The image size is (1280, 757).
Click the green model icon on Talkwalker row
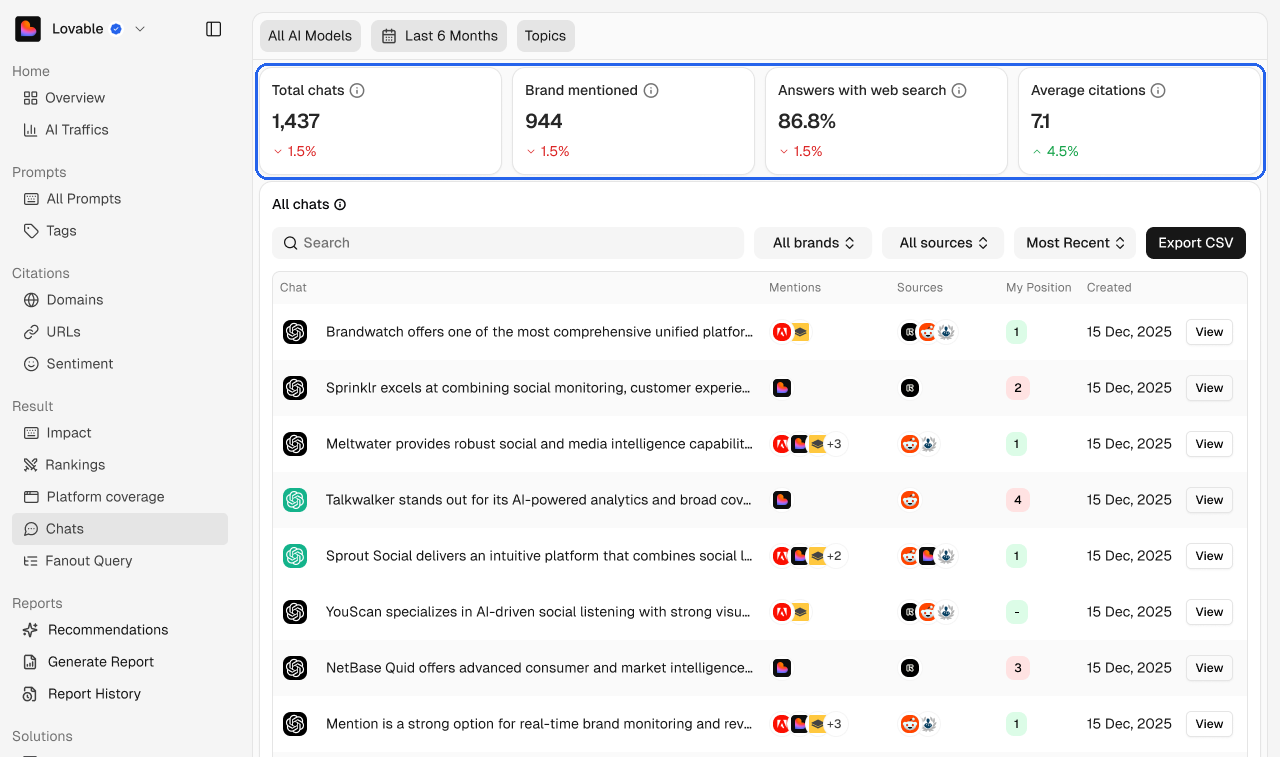[295, 500]
